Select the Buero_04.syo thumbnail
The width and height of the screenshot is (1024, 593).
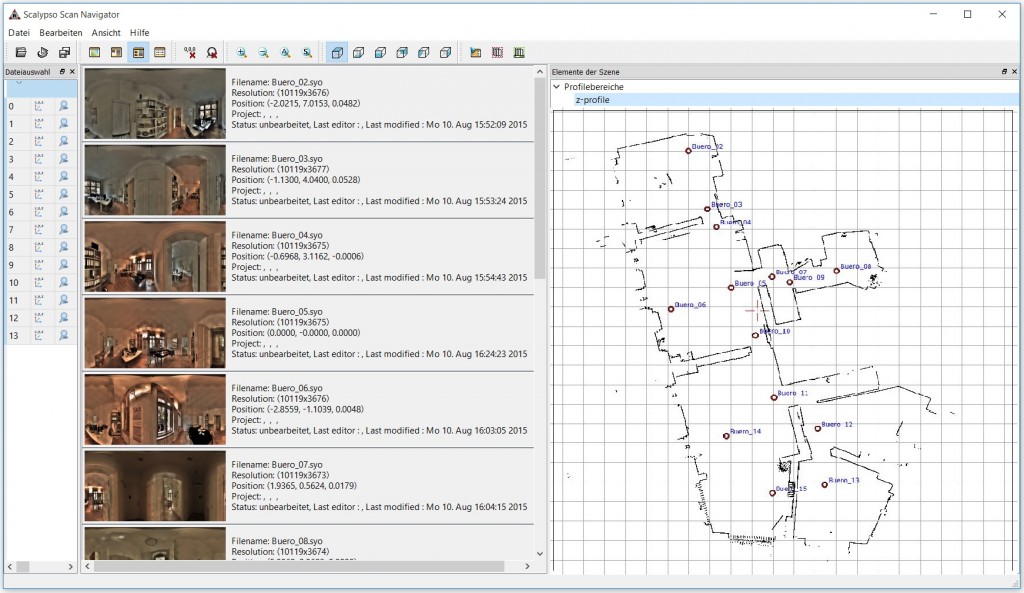click(x=155, y=257)
